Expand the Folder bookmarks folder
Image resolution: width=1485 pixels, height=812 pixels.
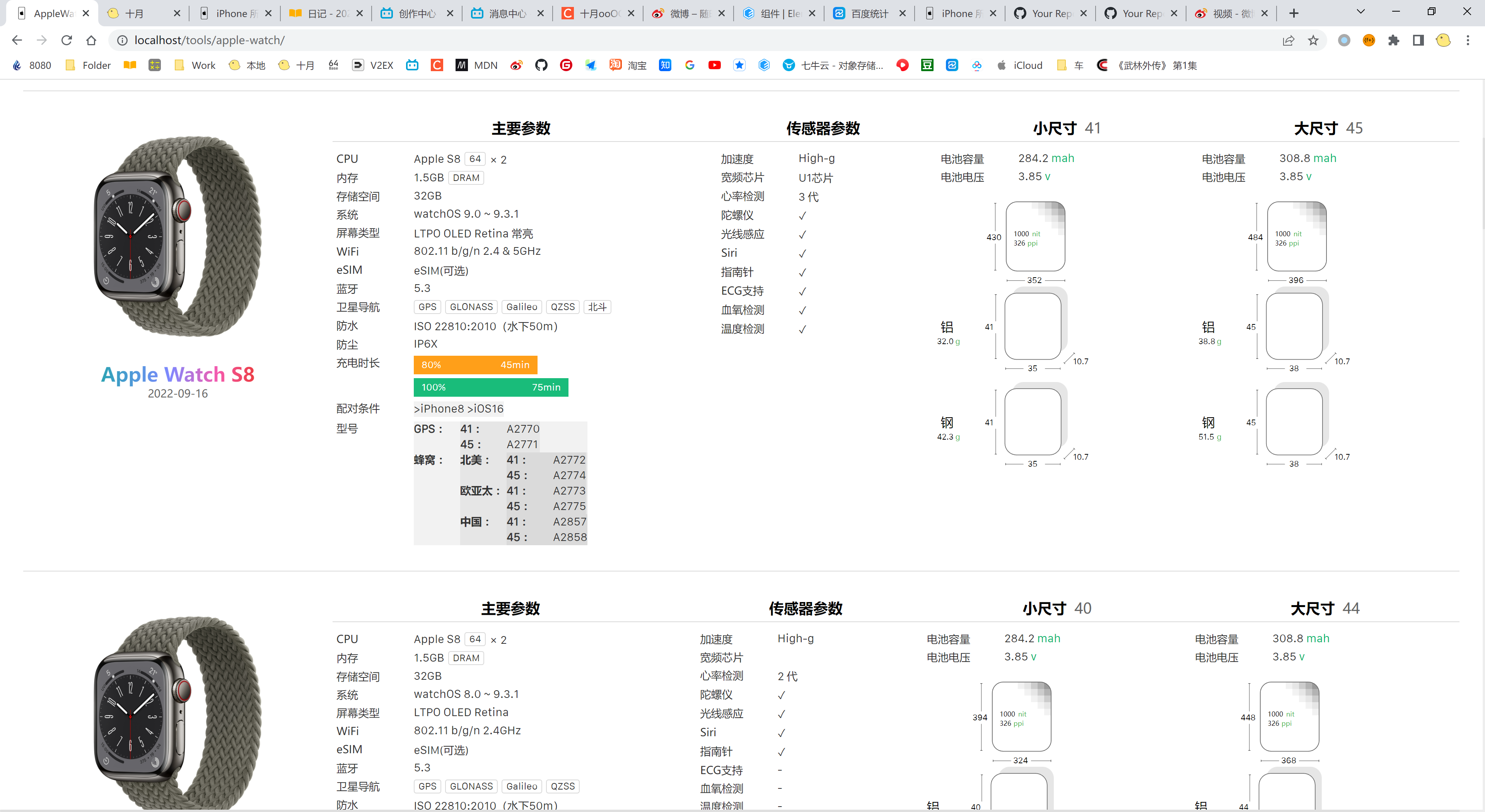click(x=87, y=65)
